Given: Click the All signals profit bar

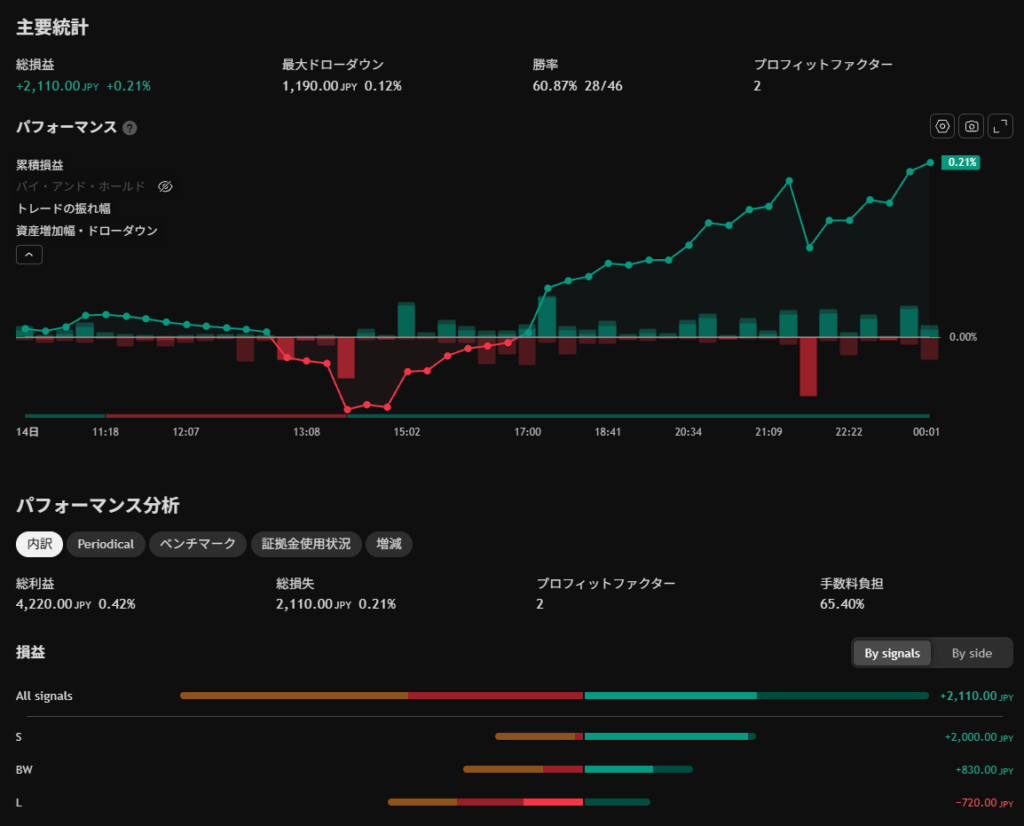Looking at the screenshot, I should [756, 696].
